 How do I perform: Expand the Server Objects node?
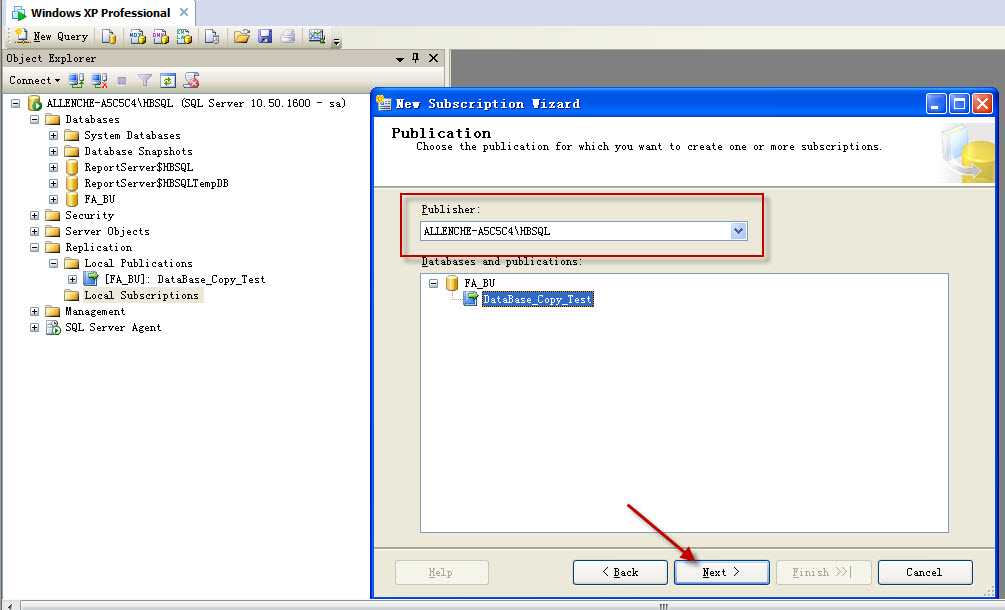35,231
